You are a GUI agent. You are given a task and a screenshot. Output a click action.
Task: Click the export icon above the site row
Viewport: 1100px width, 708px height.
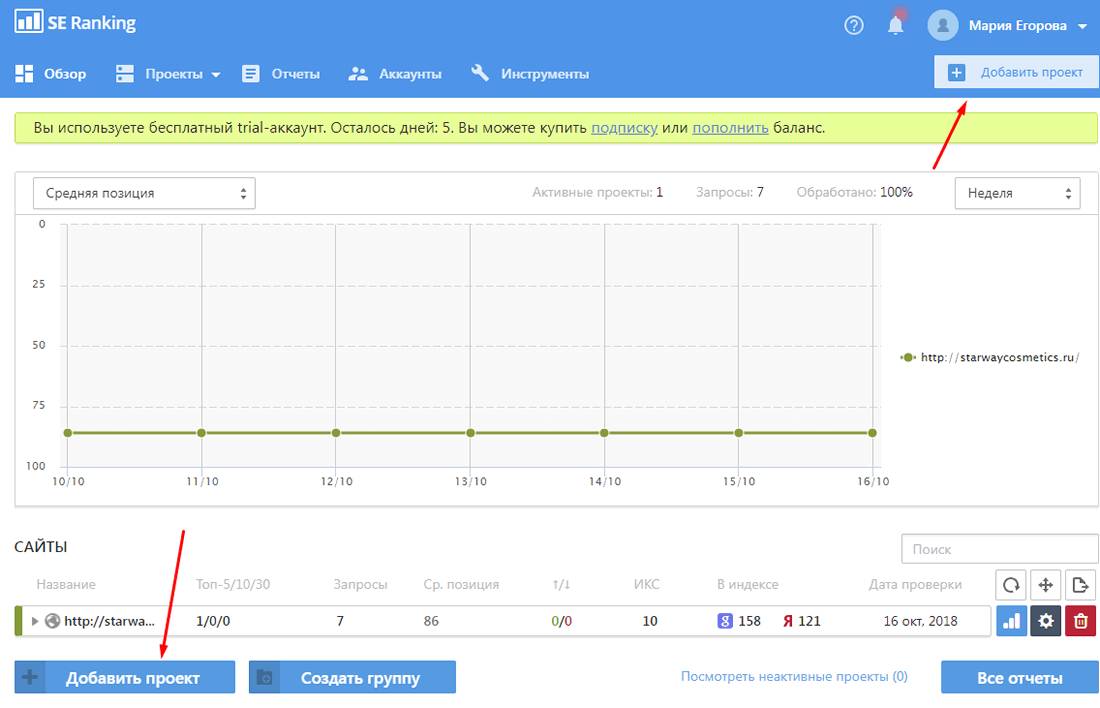click(1080, 585)
